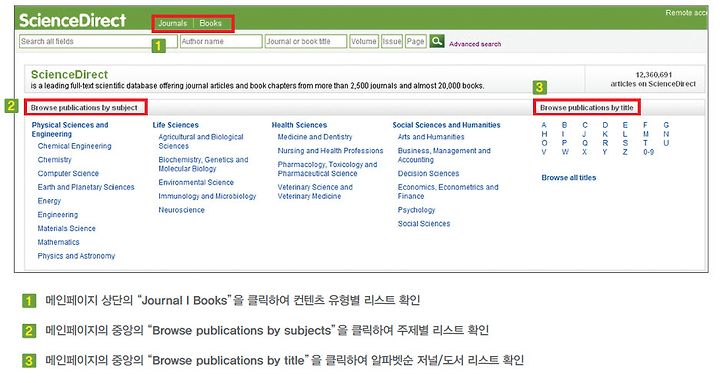The image size is (720, 383).
Task: Browse titles starting with H
Action: pos(544,134)
